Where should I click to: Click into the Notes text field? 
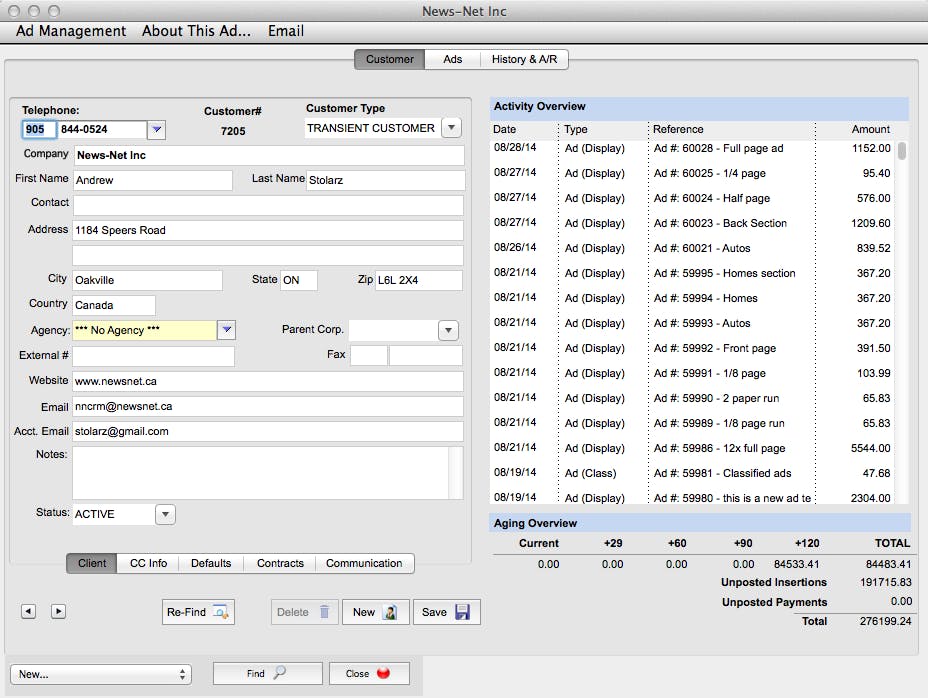tap(260, 472)
